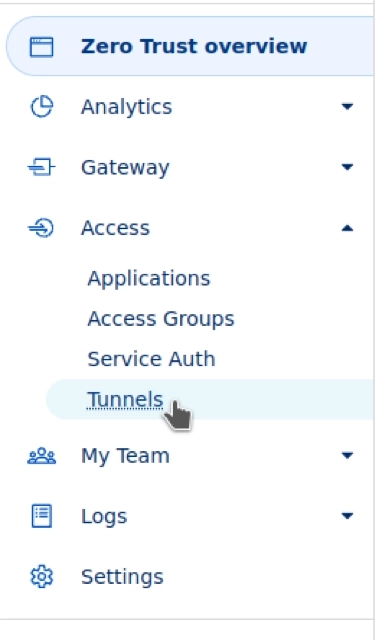Click the Analytics pie chart icon
Viewport: 391px width, 640px height.
click(42, 107)
